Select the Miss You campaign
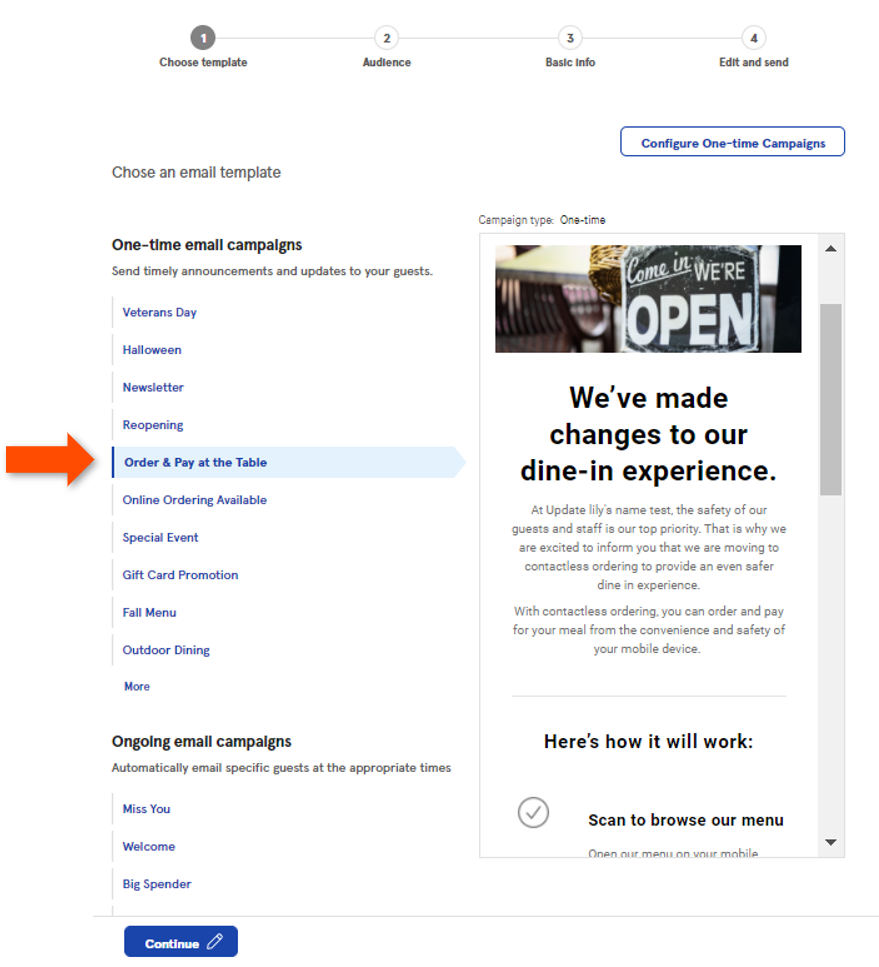 (146, 808)
